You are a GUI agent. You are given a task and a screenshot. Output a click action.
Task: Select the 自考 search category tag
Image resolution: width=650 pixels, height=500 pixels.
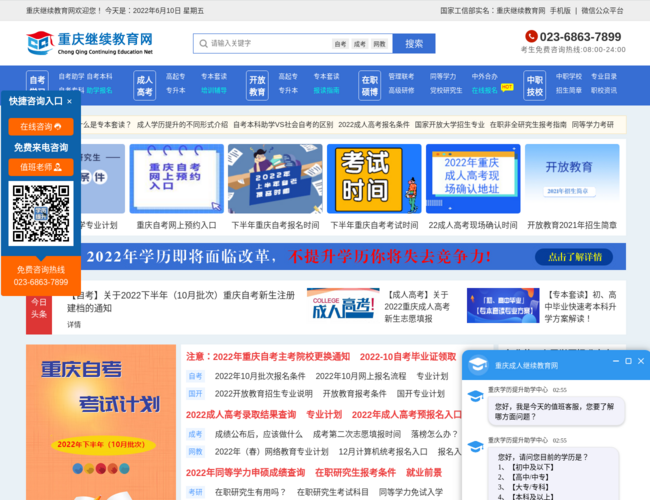coord(341,44)
